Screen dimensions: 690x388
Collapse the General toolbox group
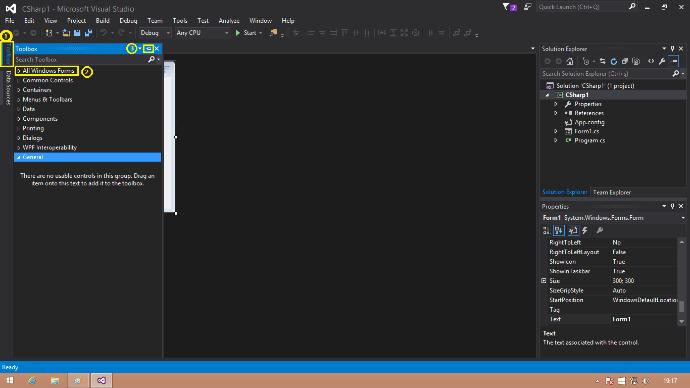(18, 157)
